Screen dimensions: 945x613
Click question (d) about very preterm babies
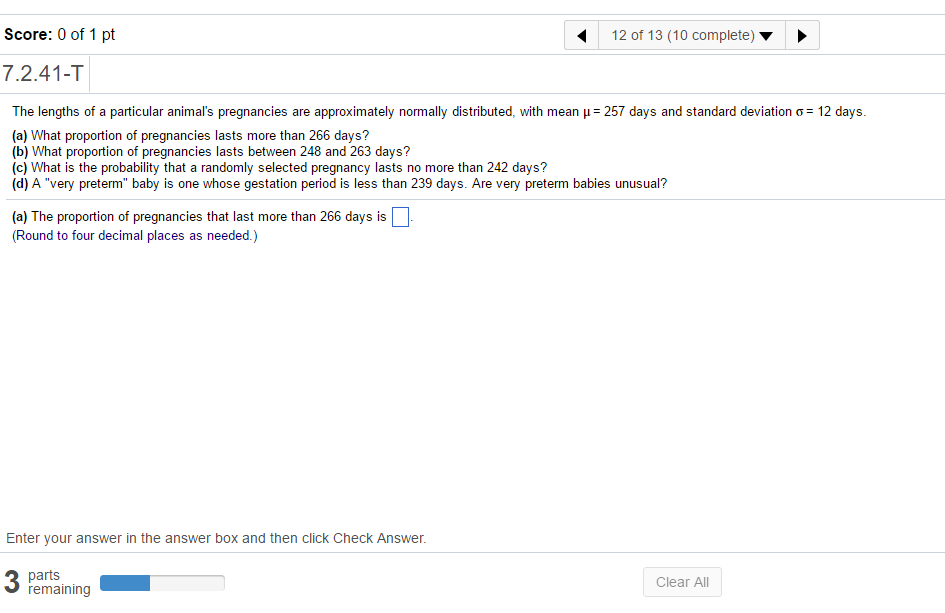[340, 183]
